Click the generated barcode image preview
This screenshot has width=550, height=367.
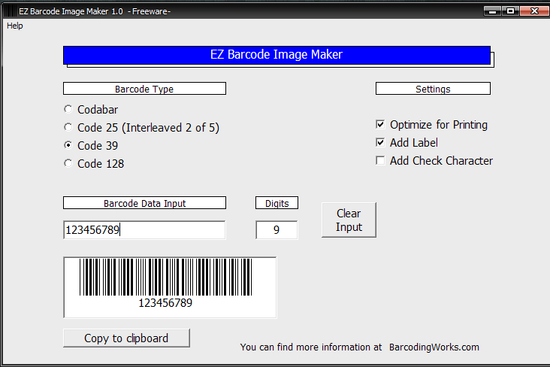[170, 287]
